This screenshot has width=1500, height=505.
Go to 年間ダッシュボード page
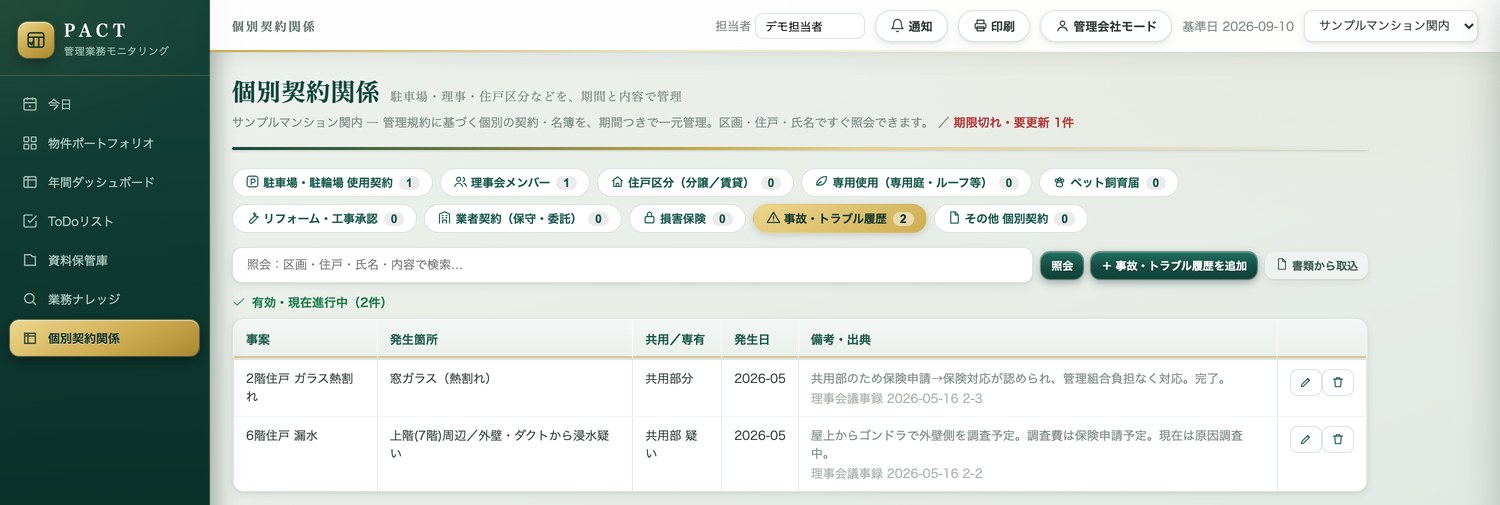point(104,182)
